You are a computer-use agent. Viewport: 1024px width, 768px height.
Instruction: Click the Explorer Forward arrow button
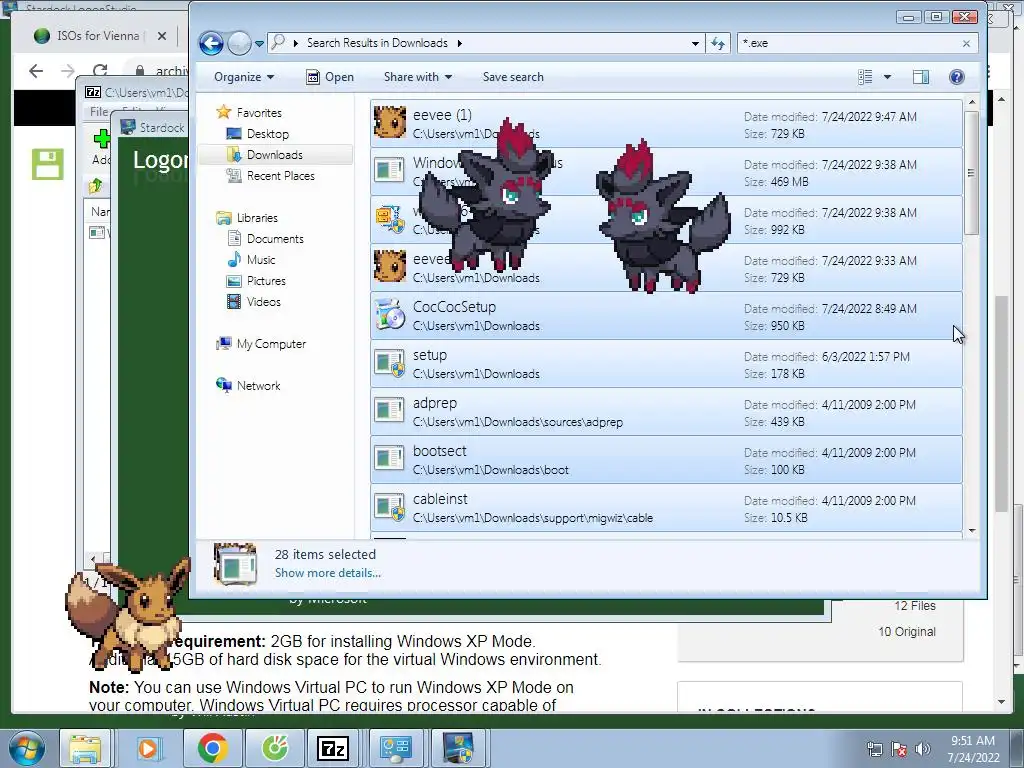point(239,44)
